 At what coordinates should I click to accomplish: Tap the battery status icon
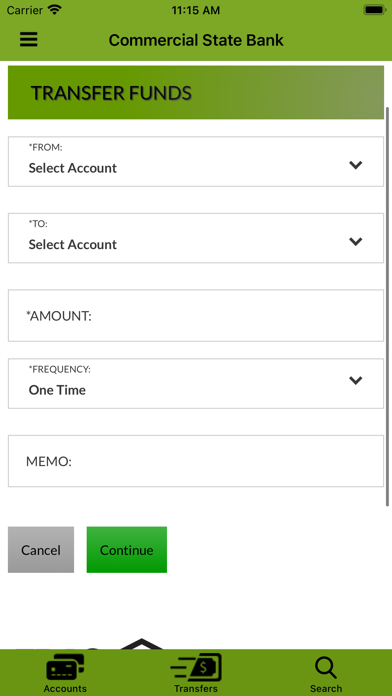click(x=375, y=10)
